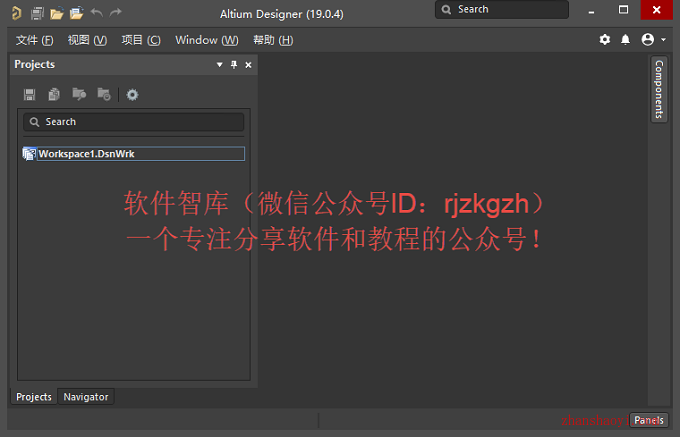The height and width of the screenshot is (437, 680).
Task: Close the Projects panel
Action: pos(248,65)
